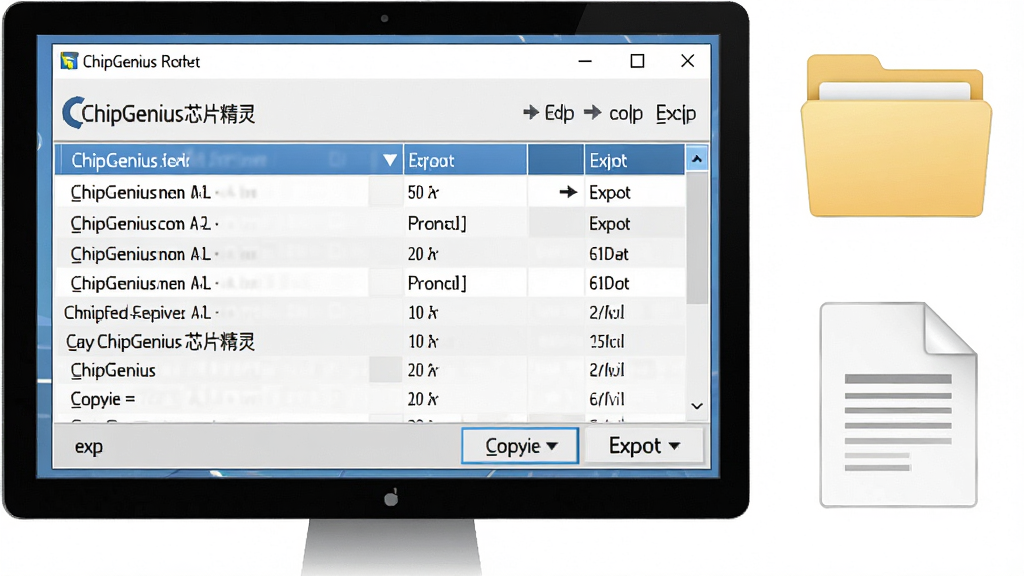Viewport: 1024px width, 576px height.
Task: Minimize the ChipGenius window
Action: pos(585,61)
